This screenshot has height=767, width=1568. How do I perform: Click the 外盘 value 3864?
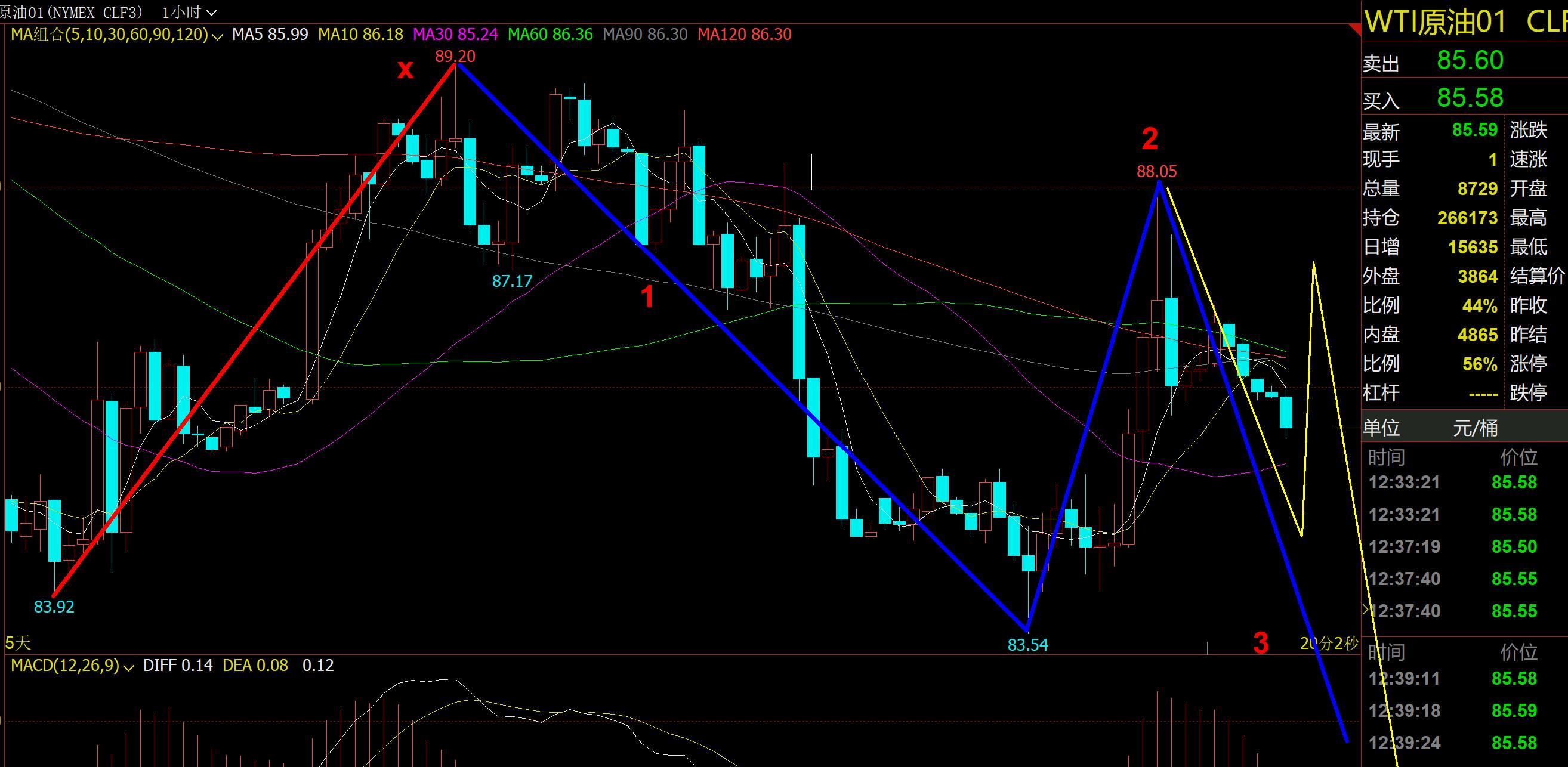pos(1477,277)
